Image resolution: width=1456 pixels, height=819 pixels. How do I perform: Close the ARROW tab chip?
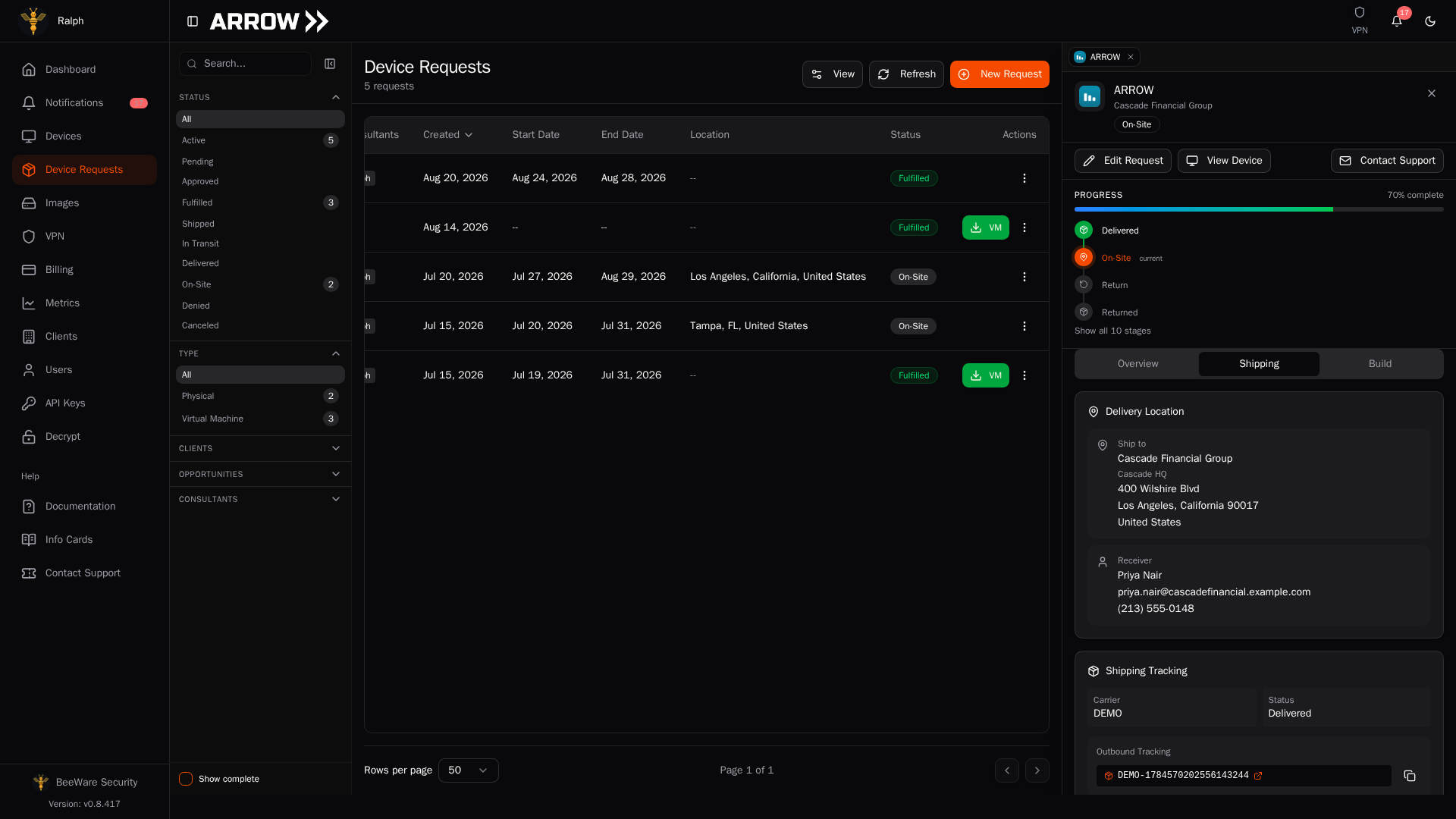tap(1130, 57)
